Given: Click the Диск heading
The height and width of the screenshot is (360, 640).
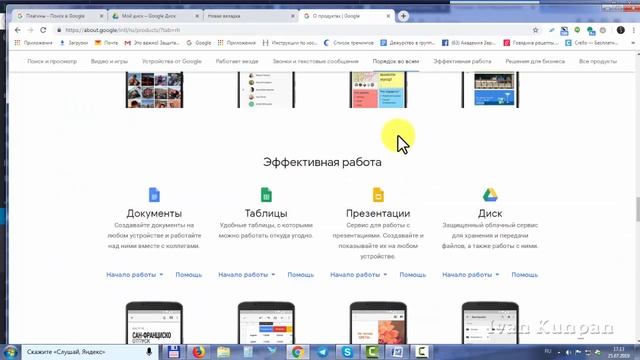Looking at the screenshot, I should tap(490, 213).
